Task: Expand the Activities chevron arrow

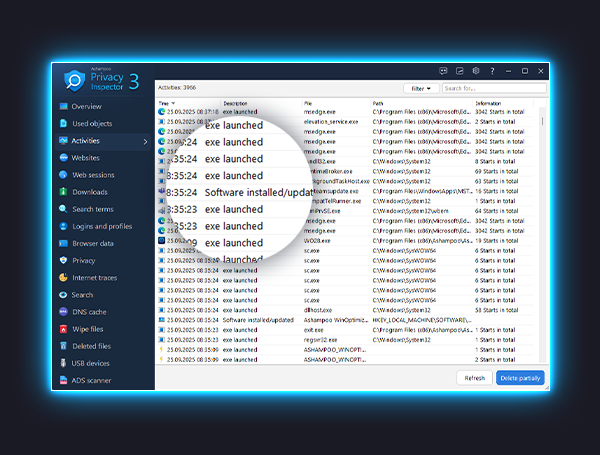Action: 146,141
